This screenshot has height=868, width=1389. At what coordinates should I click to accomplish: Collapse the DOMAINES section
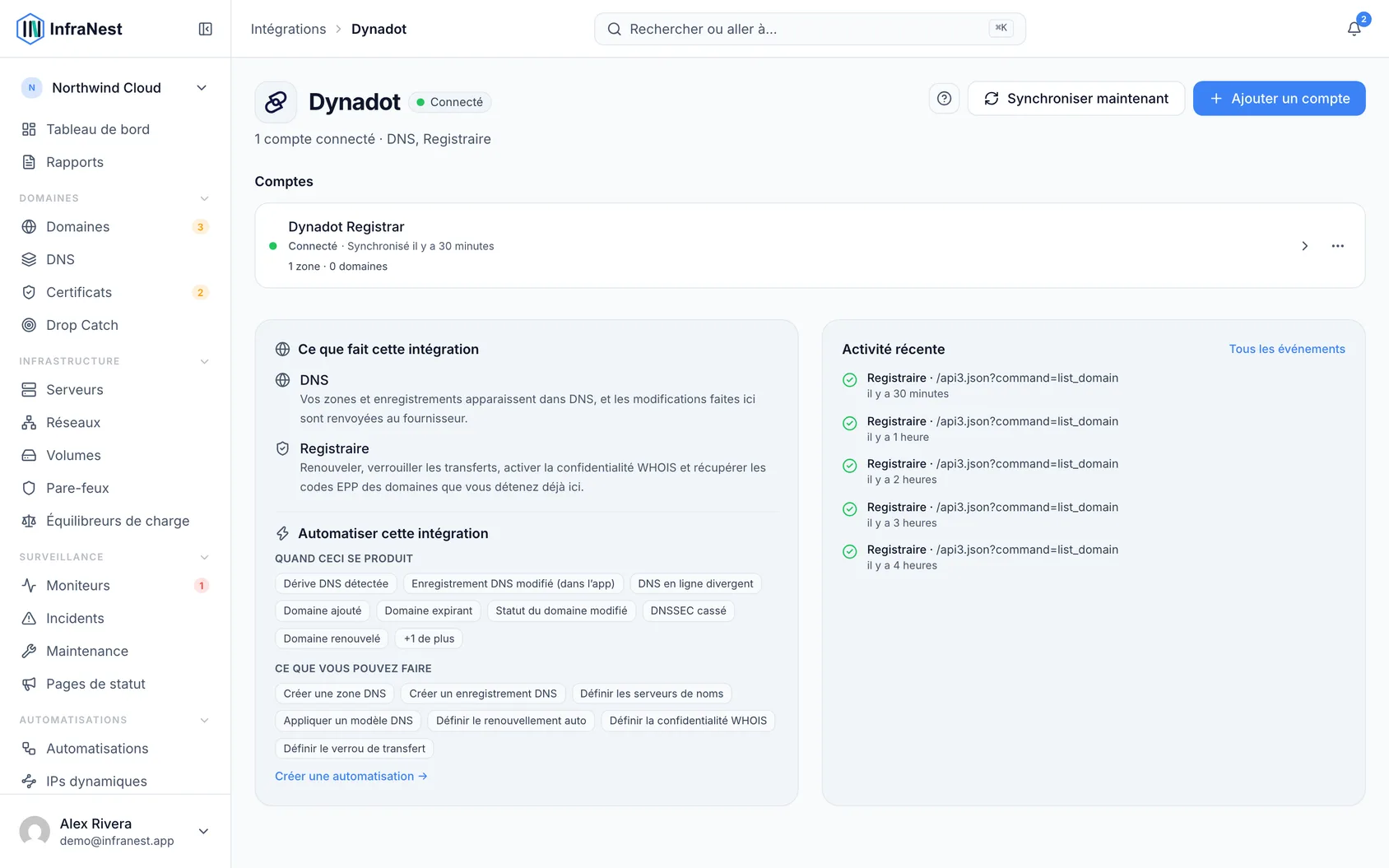[205, 198]
